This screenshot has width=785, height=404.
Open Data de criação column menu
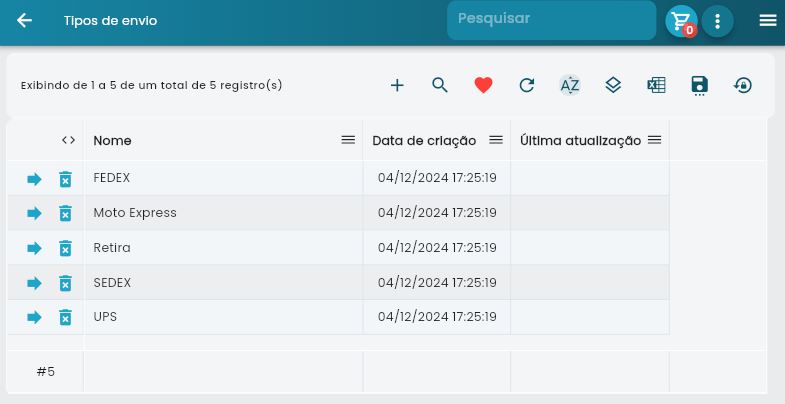point(495,140)
